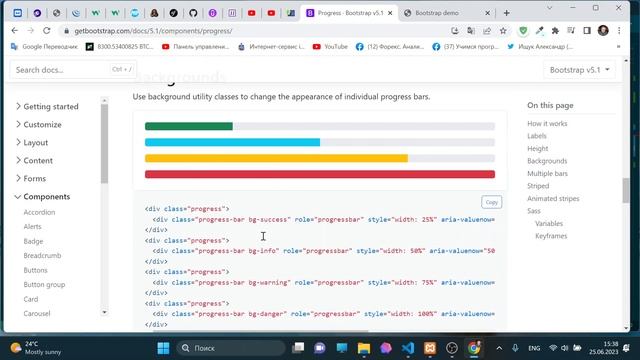640x360 pixels.
Task: Click the red danger progress bar
Action: pos(320,174)
